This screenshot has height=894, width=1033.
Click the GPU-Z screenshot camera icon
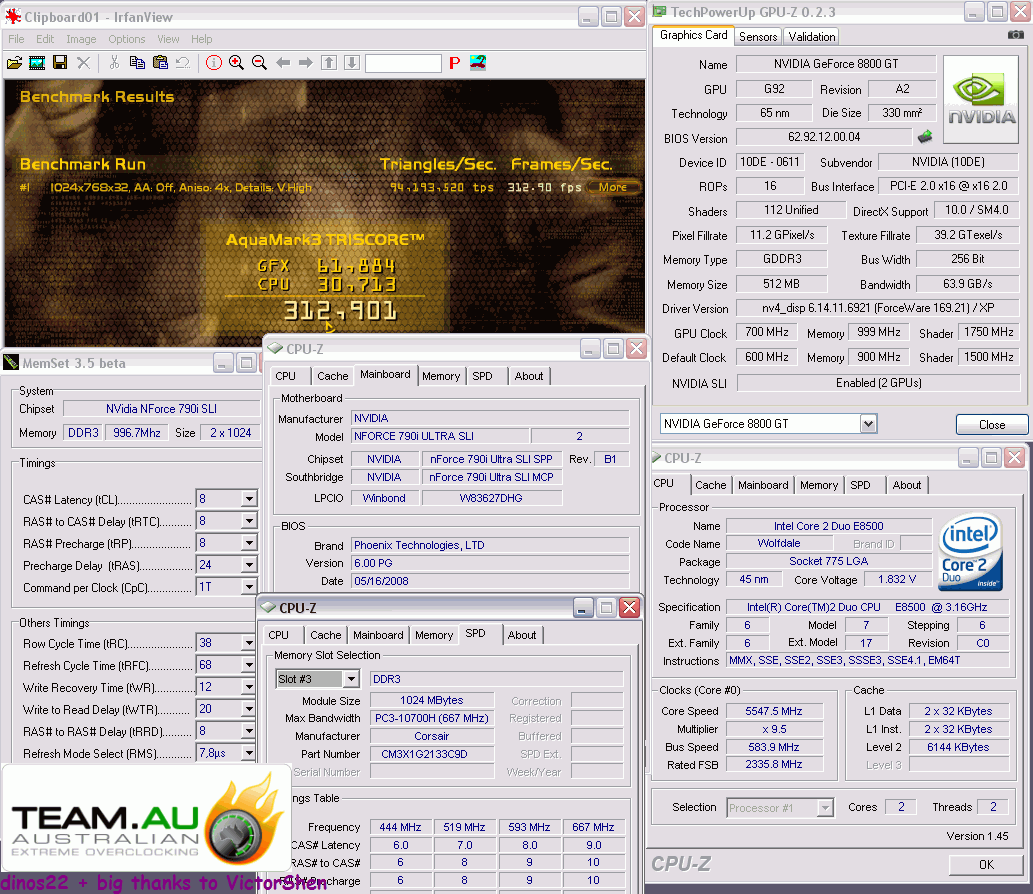(x=1015, y=34)
